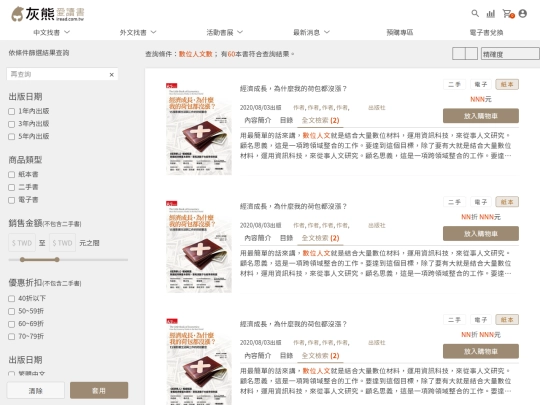Click the price slider track's grey portion
The image size is (540, 405).
[x=94, y=260]
